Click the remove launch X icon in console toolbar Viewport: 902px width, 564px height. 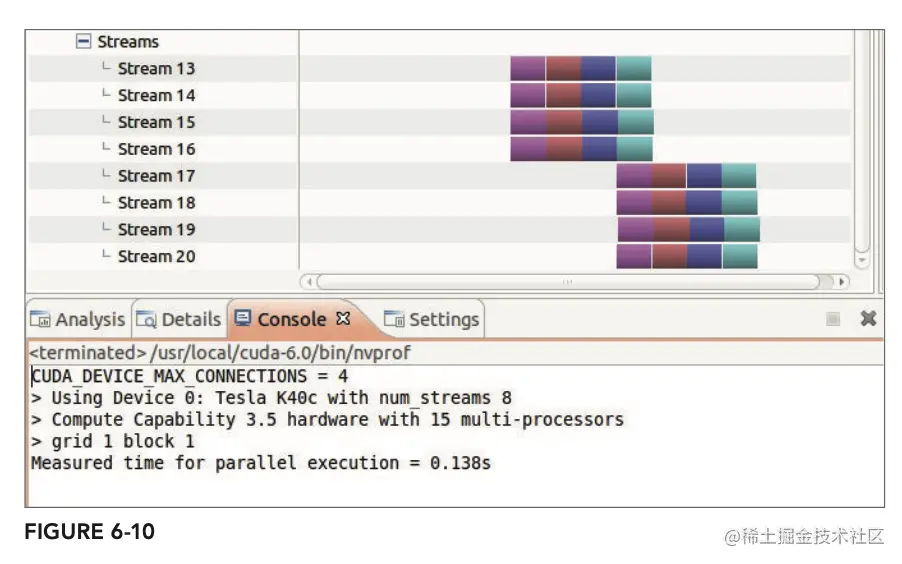pos(868,318)
